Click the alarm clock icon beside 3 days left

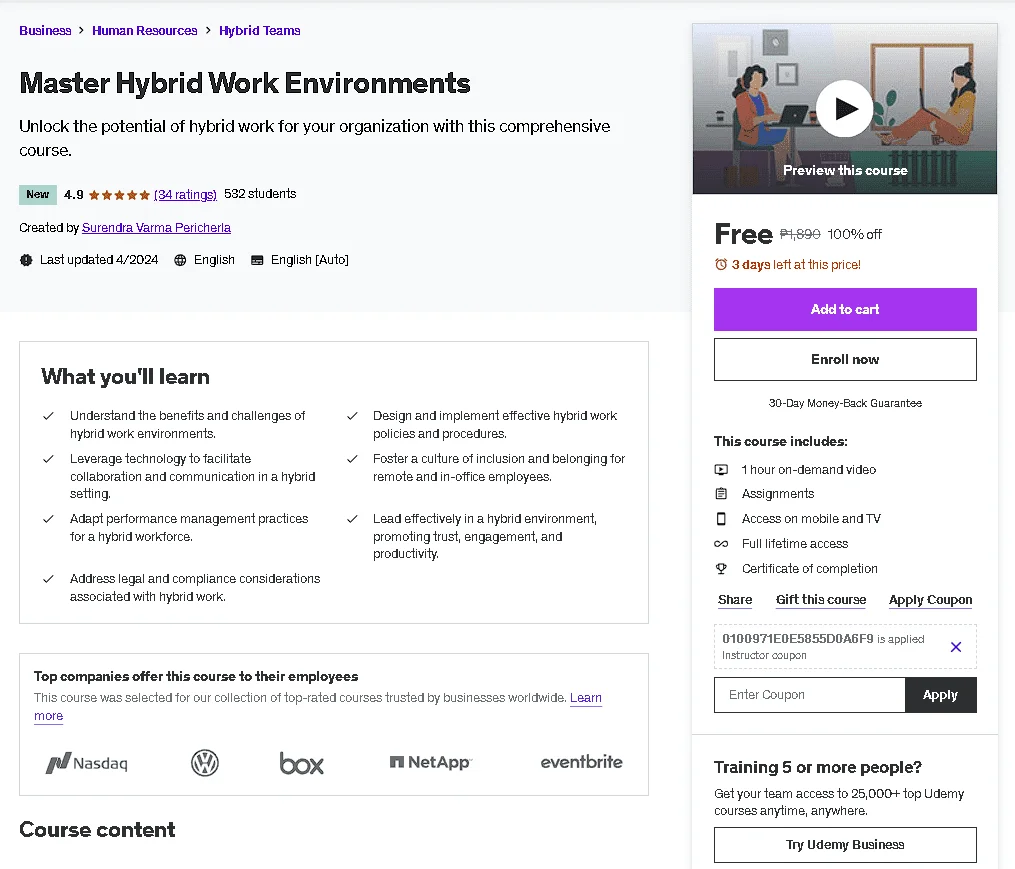[x=720, y=264]
